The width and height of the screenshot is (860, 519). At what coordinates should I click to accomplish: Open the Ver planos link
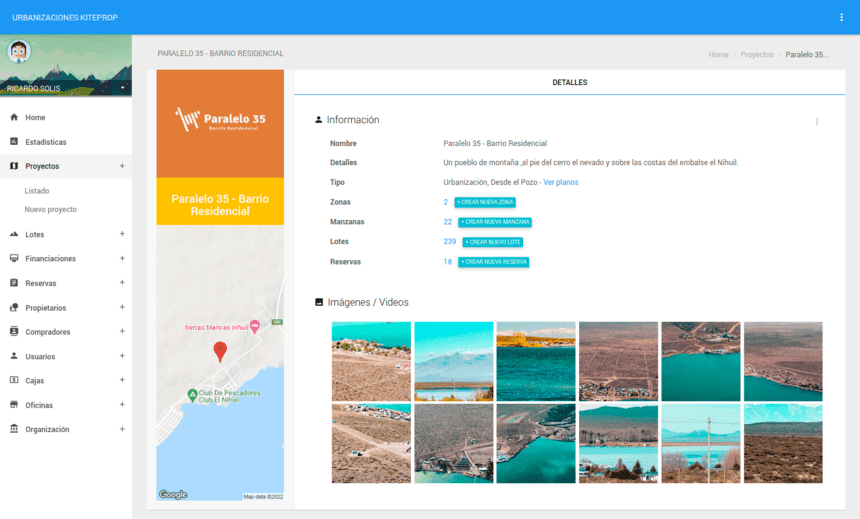pos(561,182)
